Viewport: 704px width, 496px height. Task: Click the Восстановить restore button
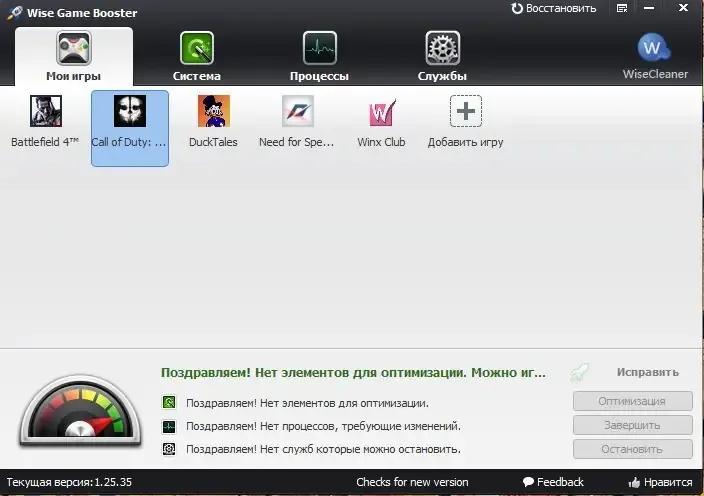coord(554,8)
